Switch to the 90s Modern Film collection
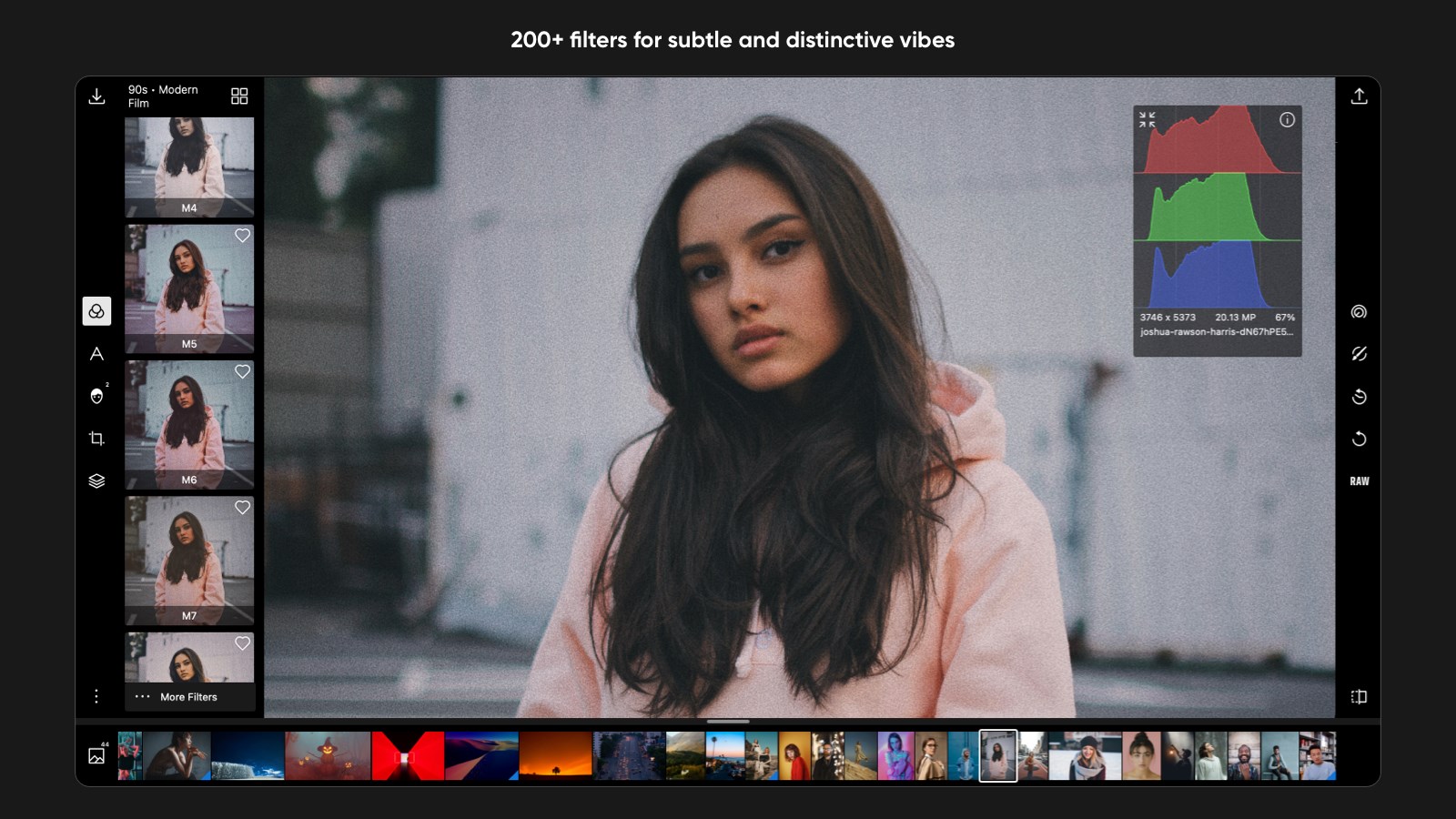 pos(164,96)
